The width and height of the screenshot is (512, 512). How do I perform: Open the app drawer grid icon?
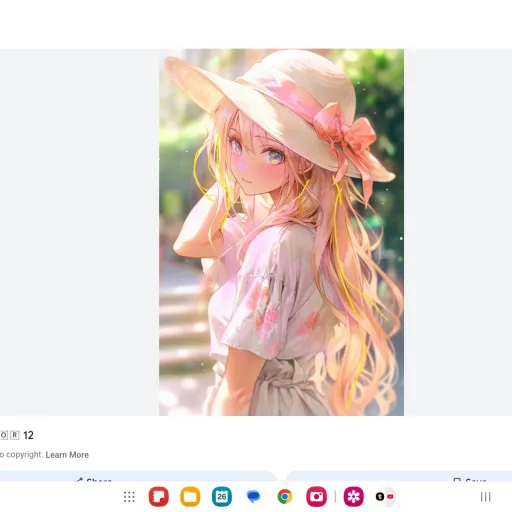(x=129, y=497)
